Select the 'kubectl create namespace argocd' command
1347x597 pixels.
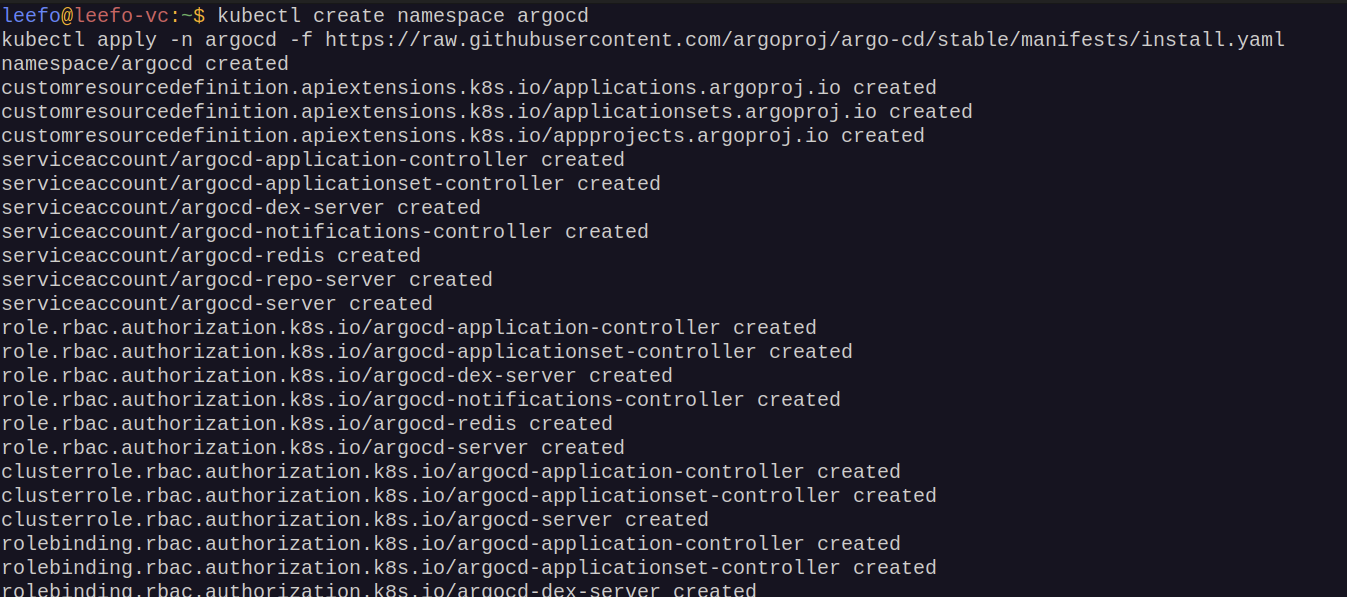click(403, 15)
